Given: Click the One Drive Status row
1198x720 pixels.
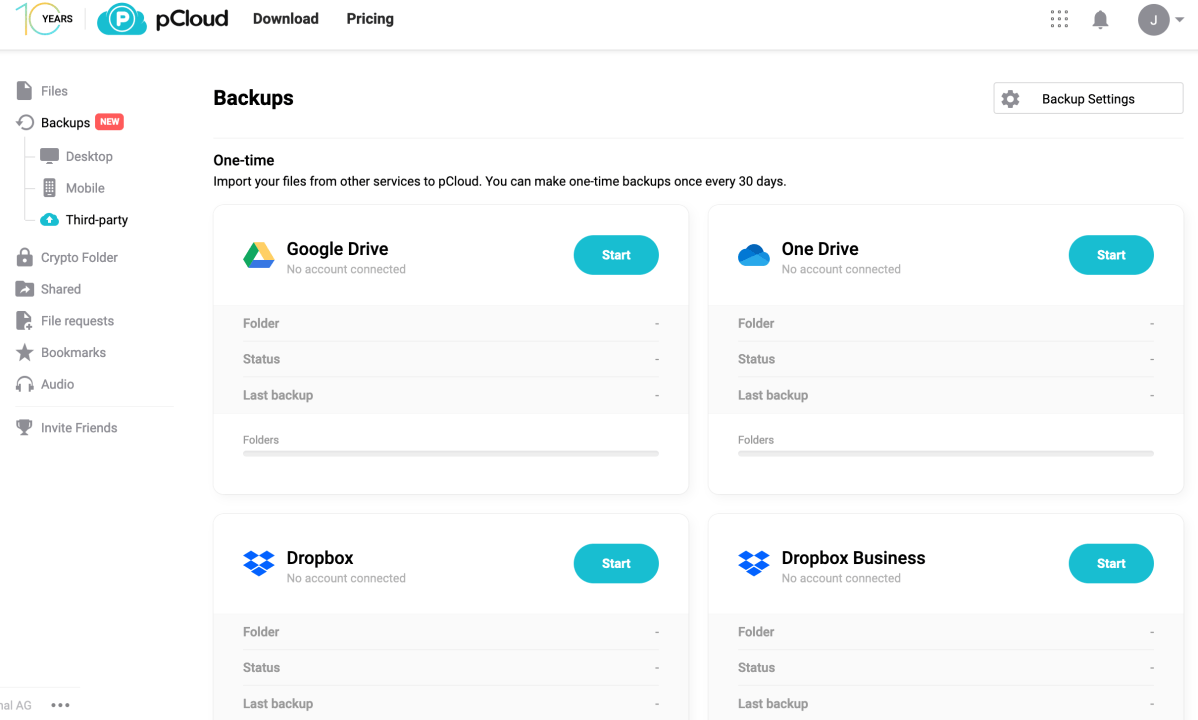Looking at the screenshot, I should 946,359.
